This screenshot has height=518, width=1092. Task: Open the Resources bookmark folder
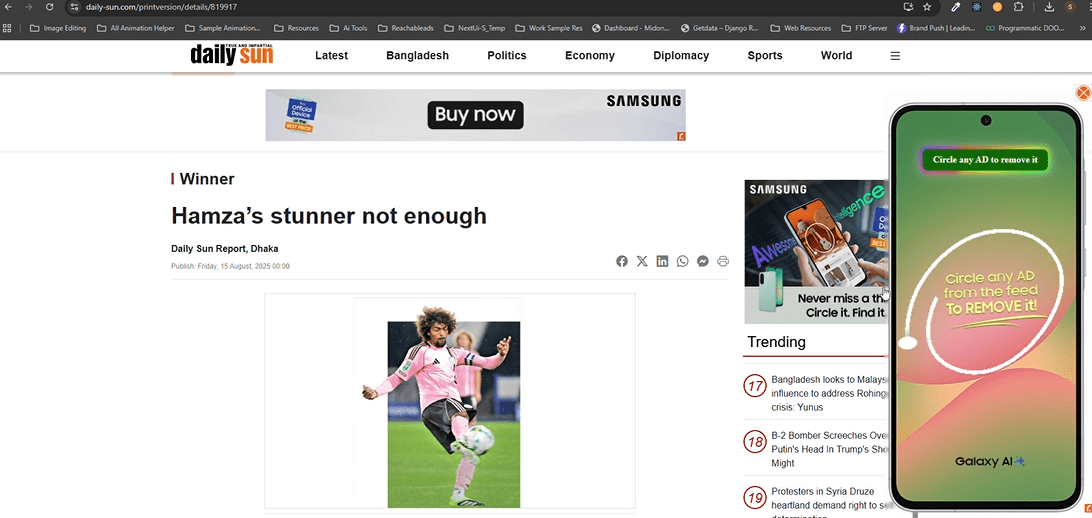[x=296, y=28]
